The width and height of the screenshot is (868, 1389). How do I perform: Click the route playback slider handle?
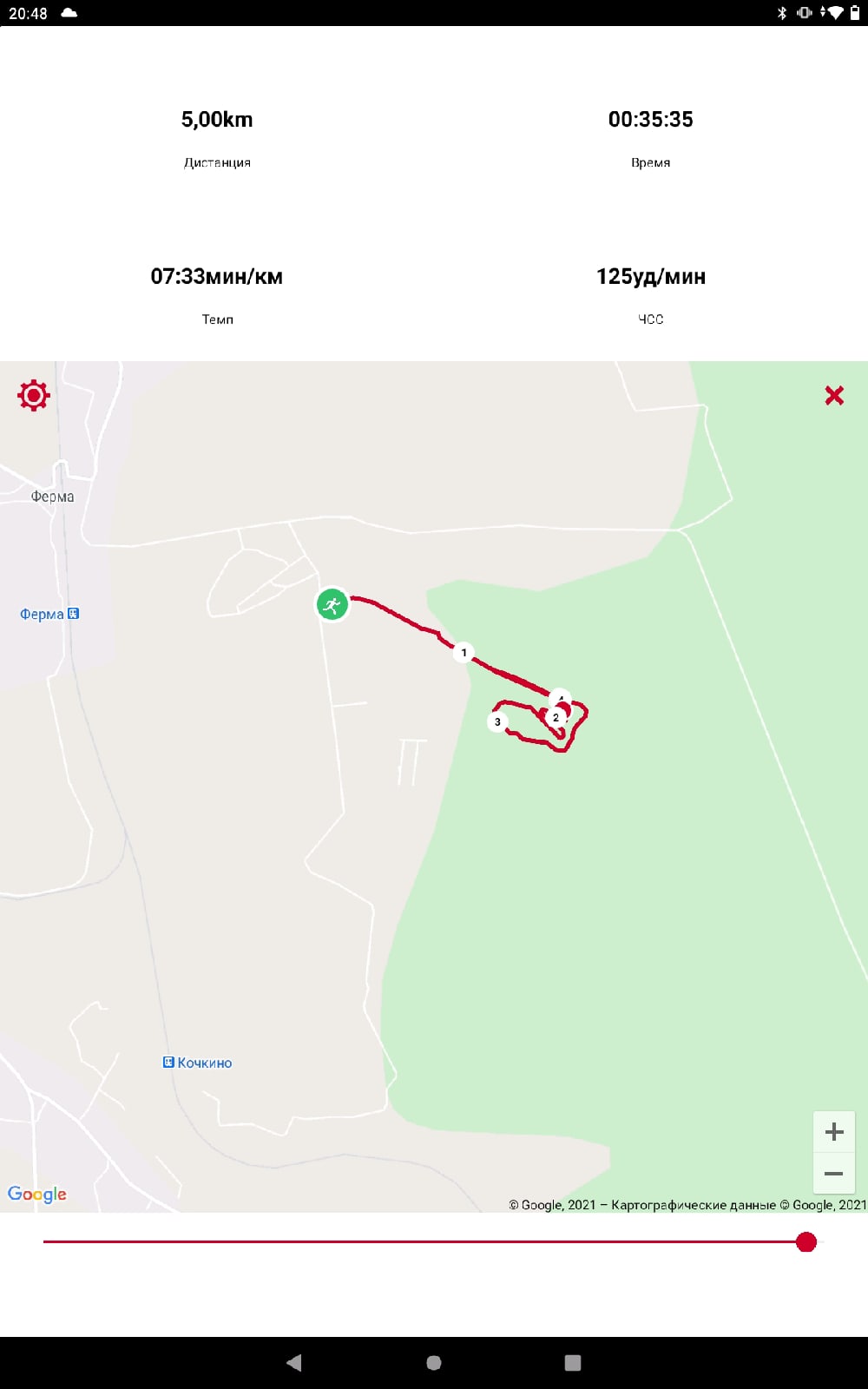click(x=806, y=1241)
